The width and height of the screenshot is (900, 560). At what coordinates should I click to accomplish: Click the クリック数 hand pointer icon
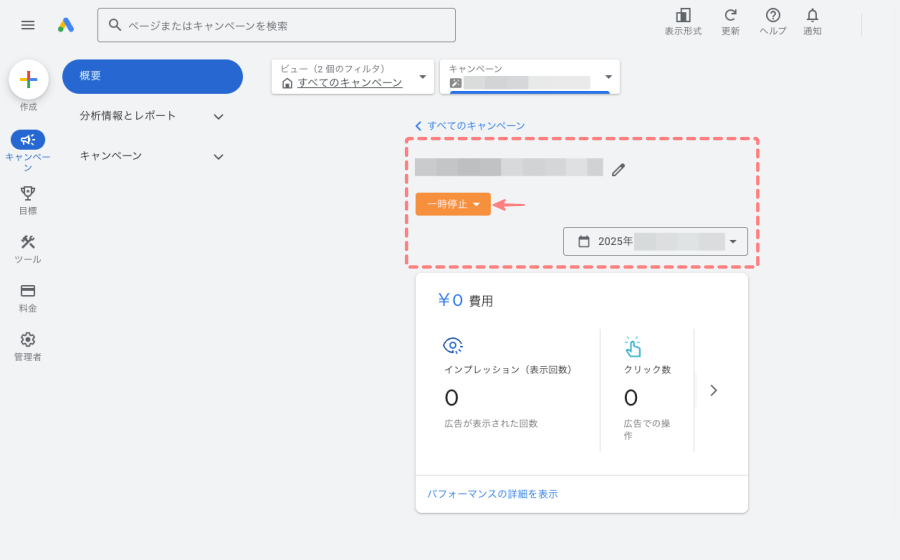633,347
